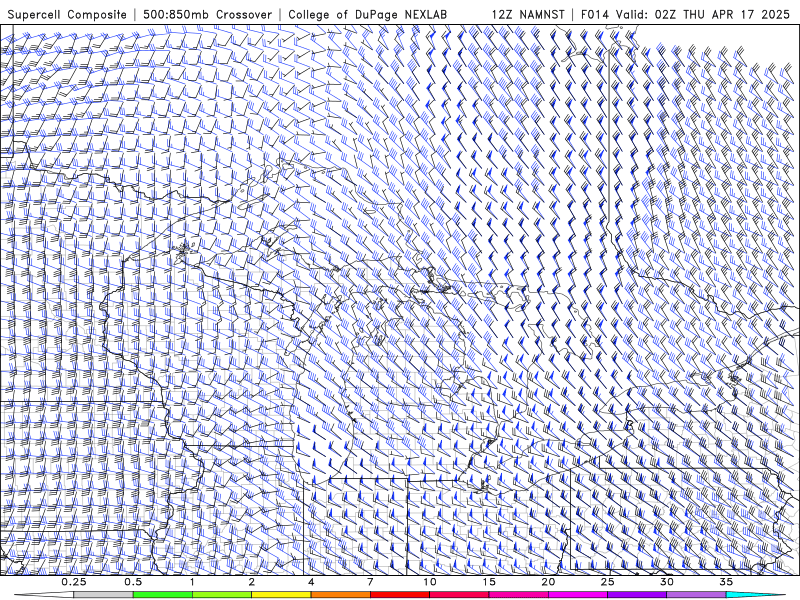Click the crimson color bar segment after 10
The image size is (800, 600).
tap(459, 595)
